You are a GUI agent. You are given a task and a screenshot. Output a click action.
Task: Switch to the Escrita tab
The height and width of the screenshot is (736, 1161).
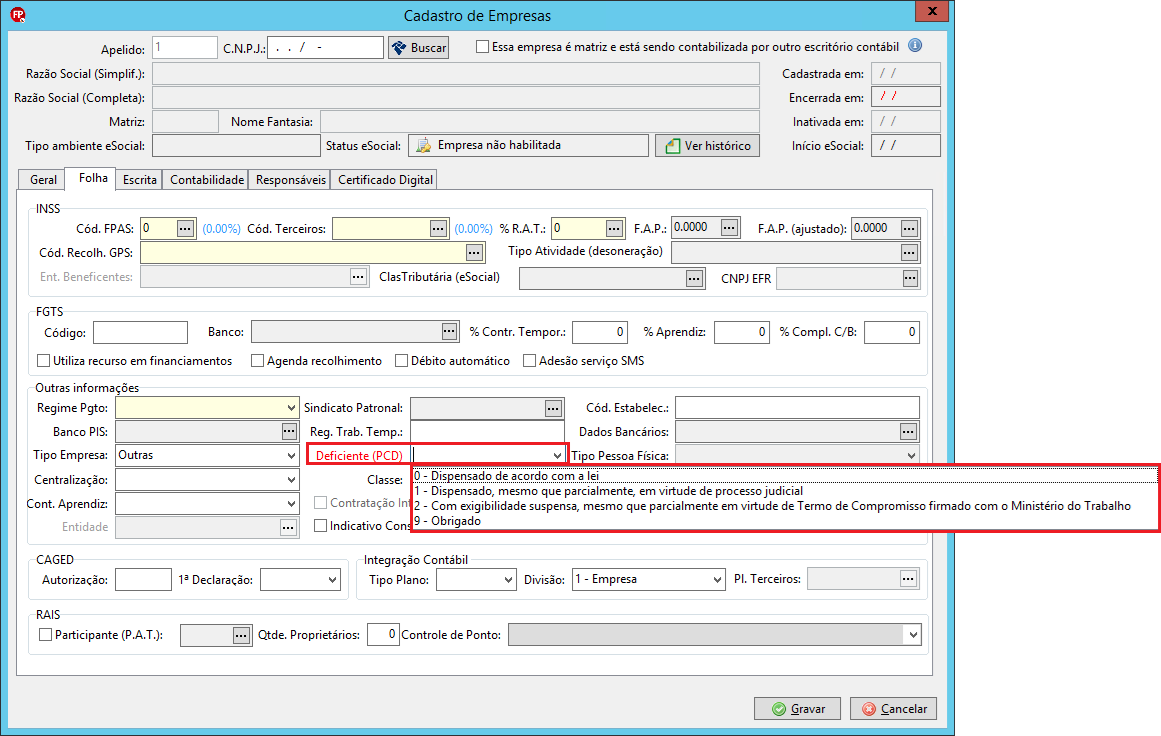pos(140,180)
